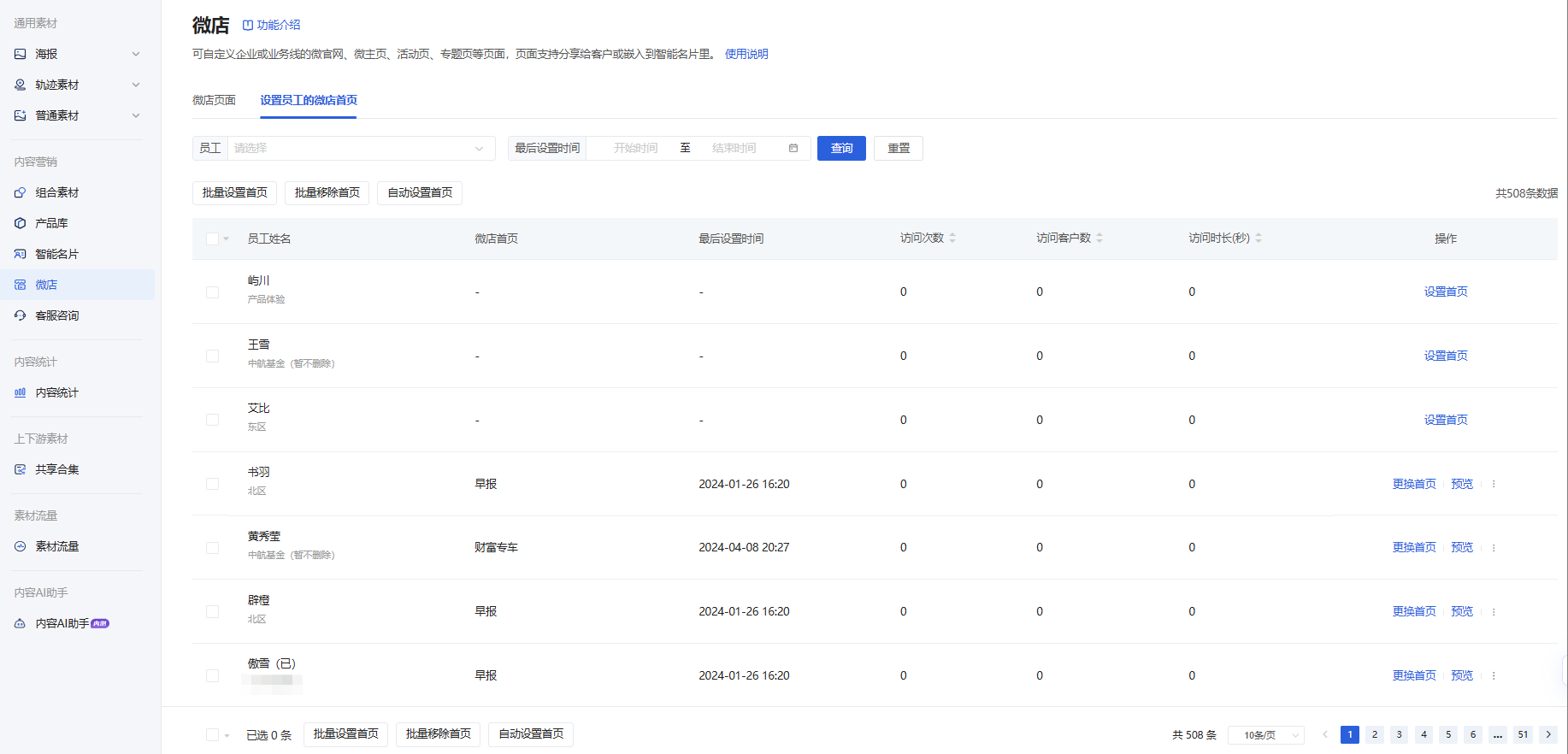Click the calendar icon in date range field
Image resolution: width=1568 pixels, height=754 pixels.
[793, 148]
